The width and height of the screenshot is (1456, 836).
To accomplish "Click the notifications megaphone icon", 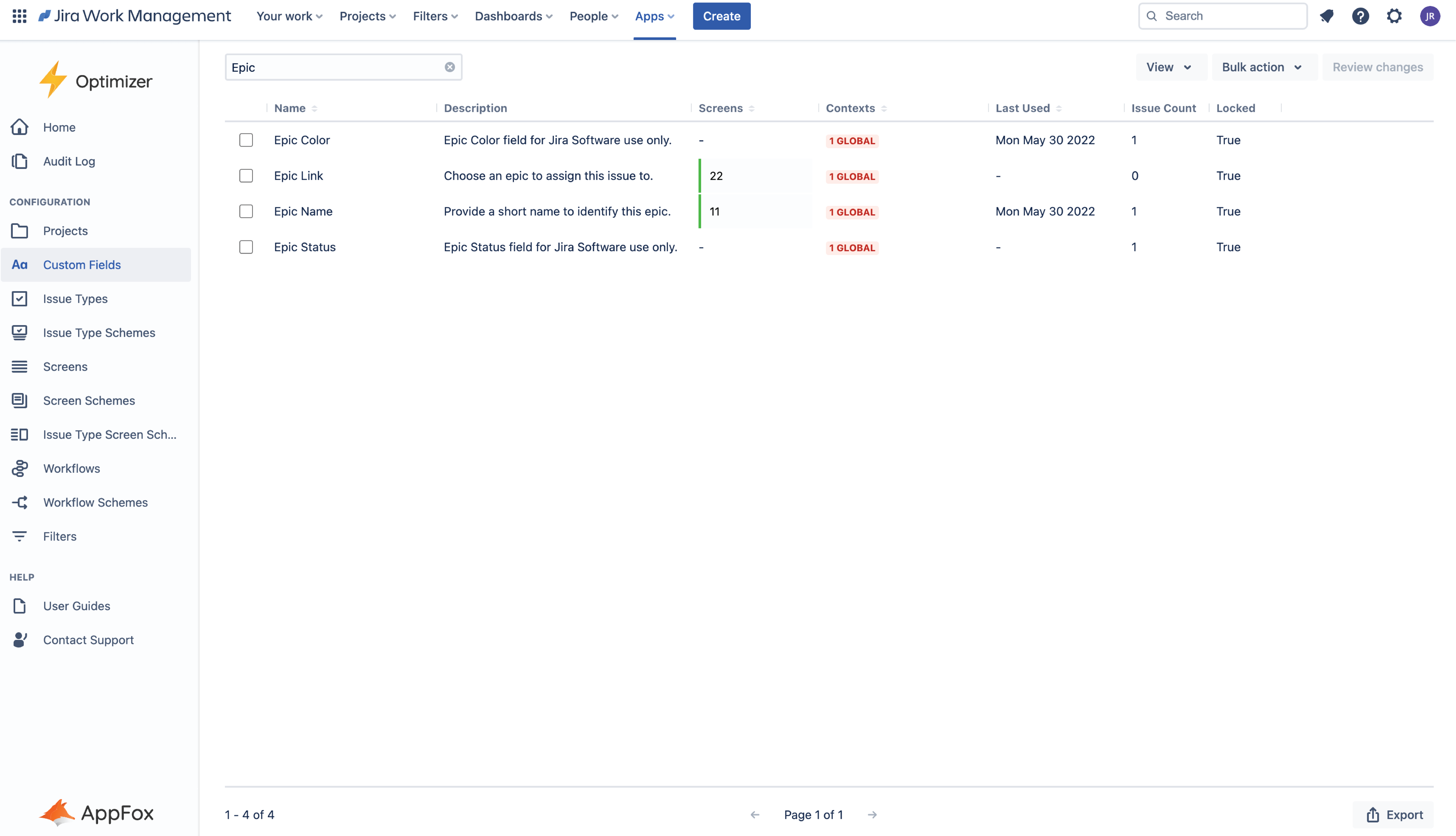I will 1326,16.
